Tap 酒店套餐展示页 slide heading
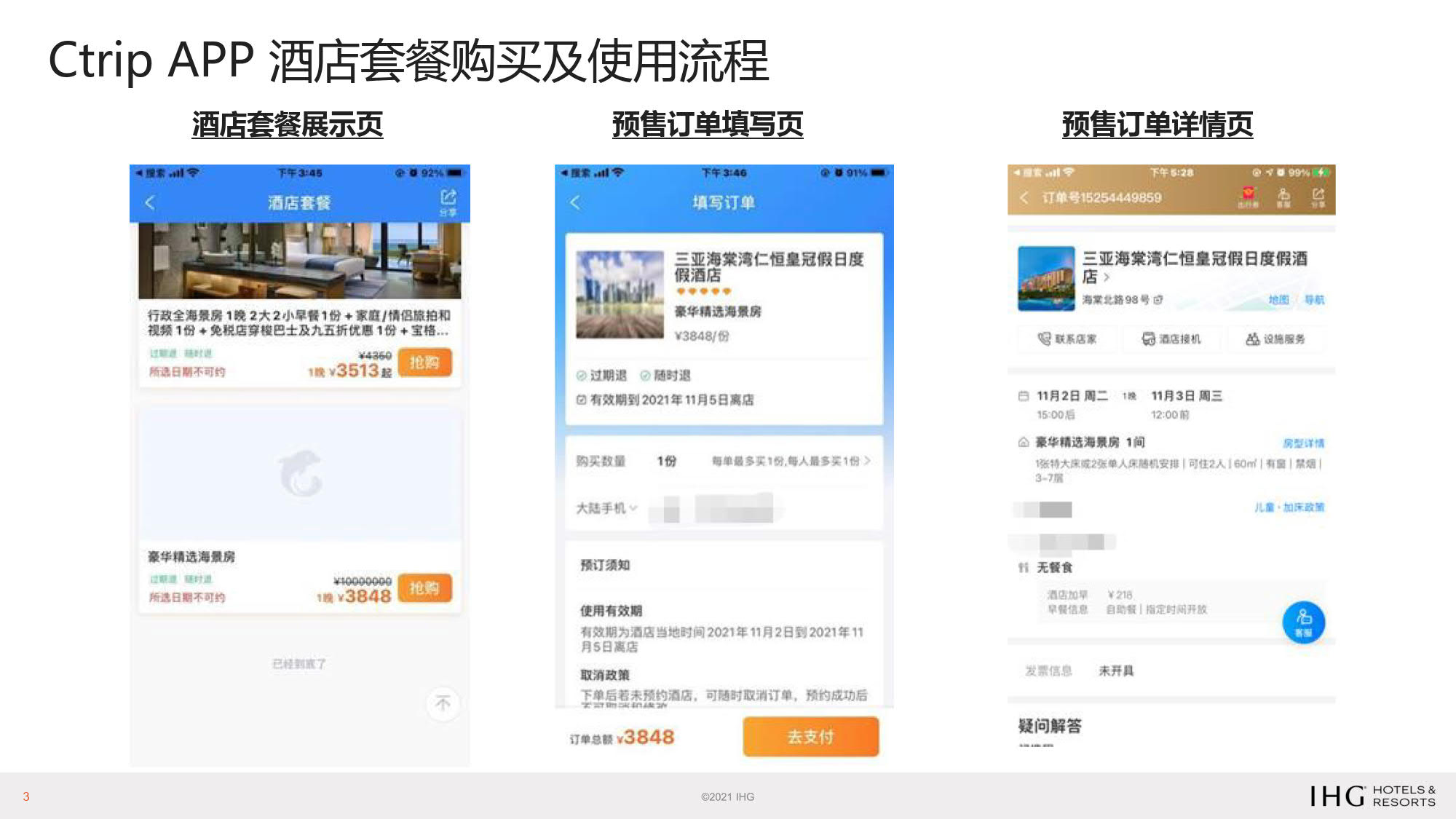This screenshot has height=819, width=1456. pos(288,124)
